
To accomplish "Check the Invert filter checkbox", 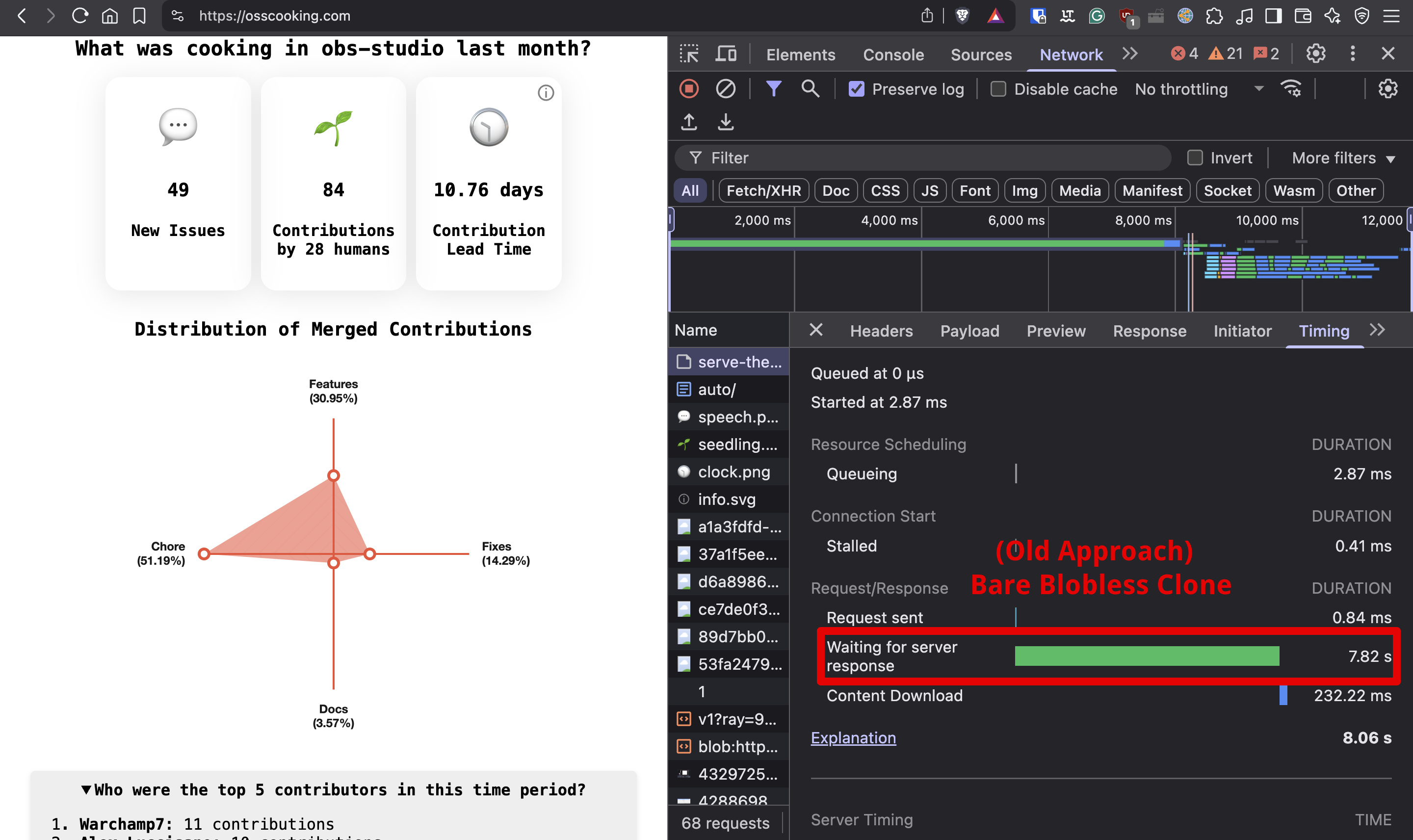I will [x=1195, y=158].
